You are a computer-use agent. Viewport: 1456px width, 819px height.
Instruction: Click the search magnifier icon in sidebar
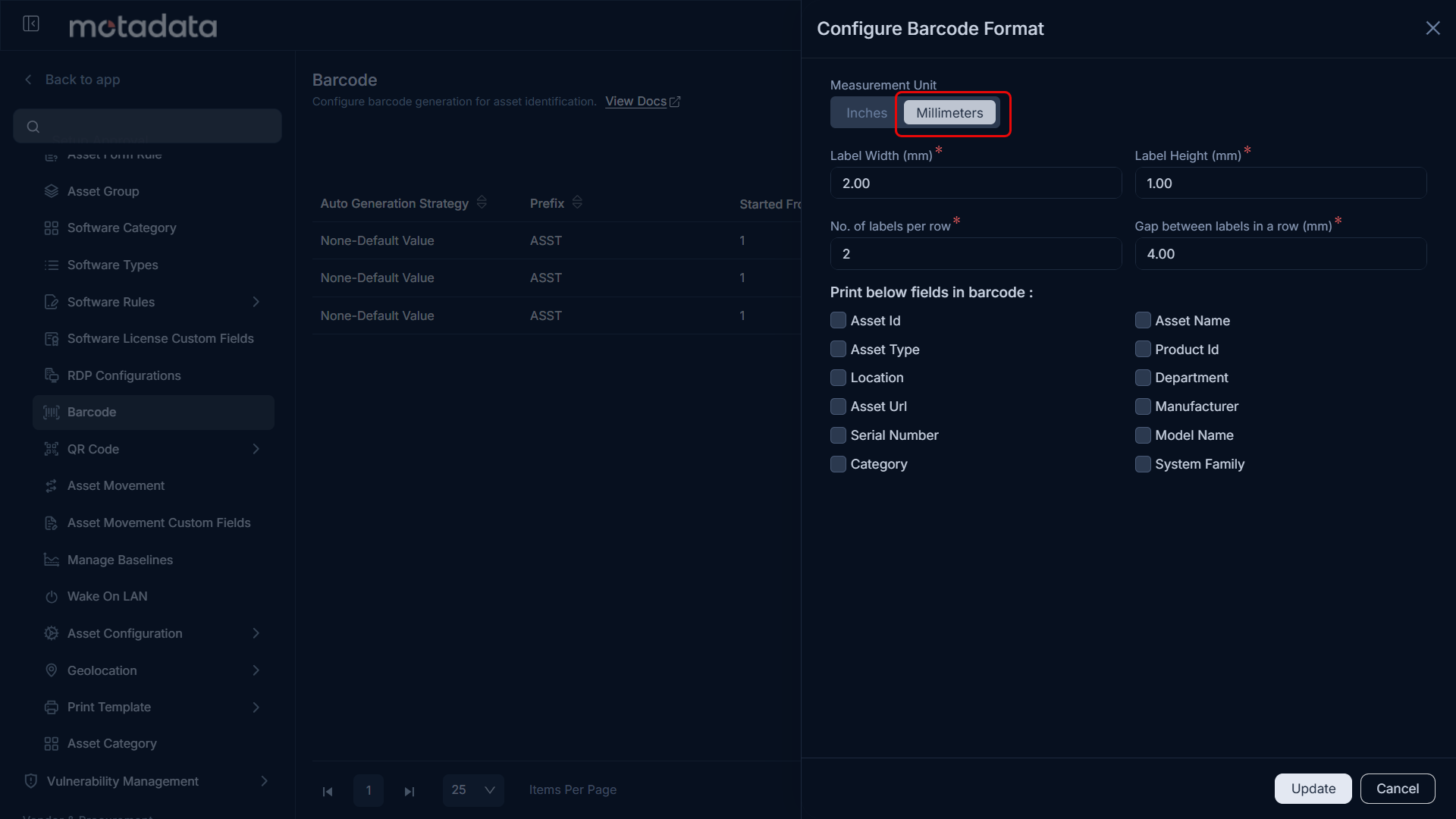(x=33, y=127)
